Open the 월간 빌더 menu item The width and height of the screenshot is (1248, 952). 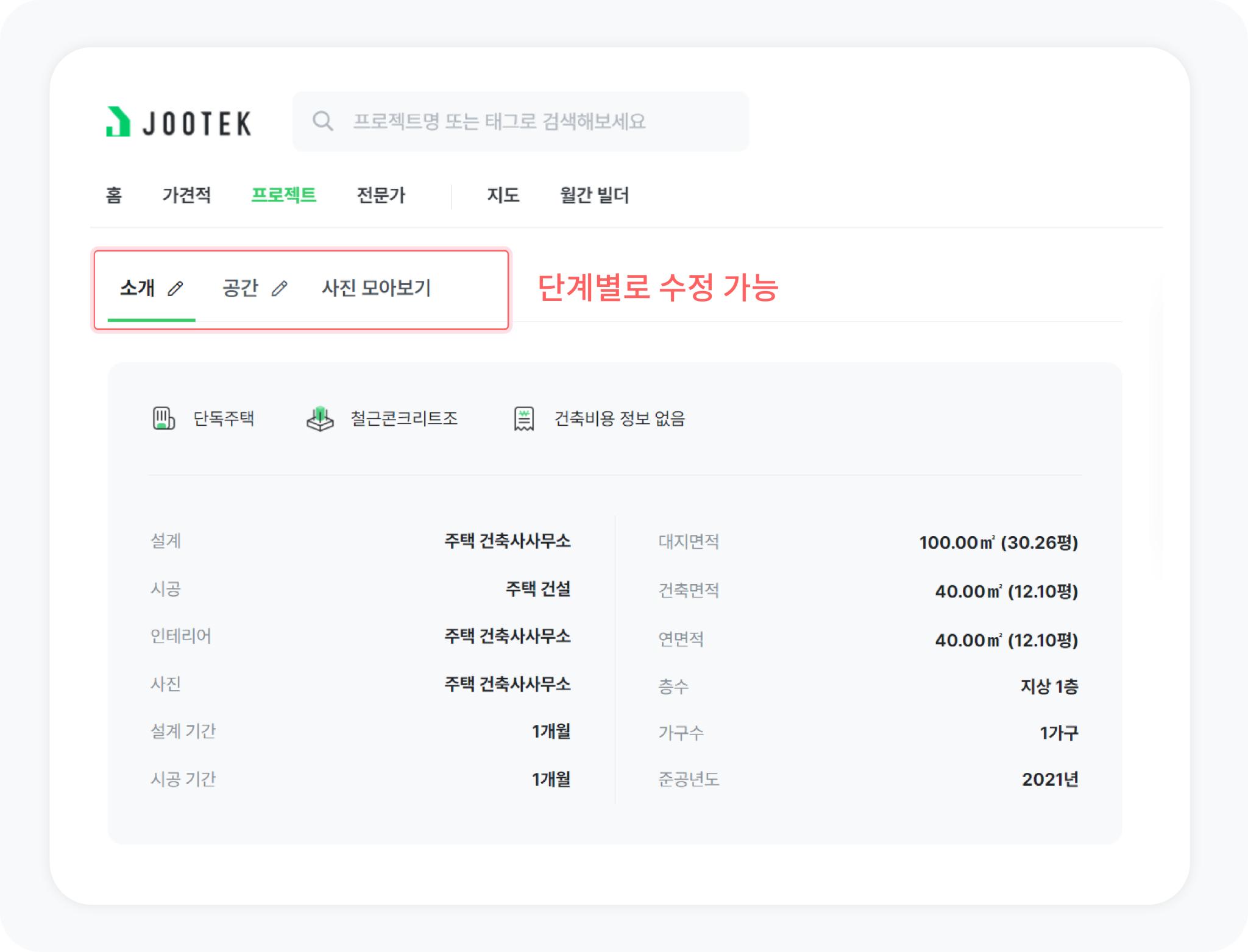pos(594,196)
